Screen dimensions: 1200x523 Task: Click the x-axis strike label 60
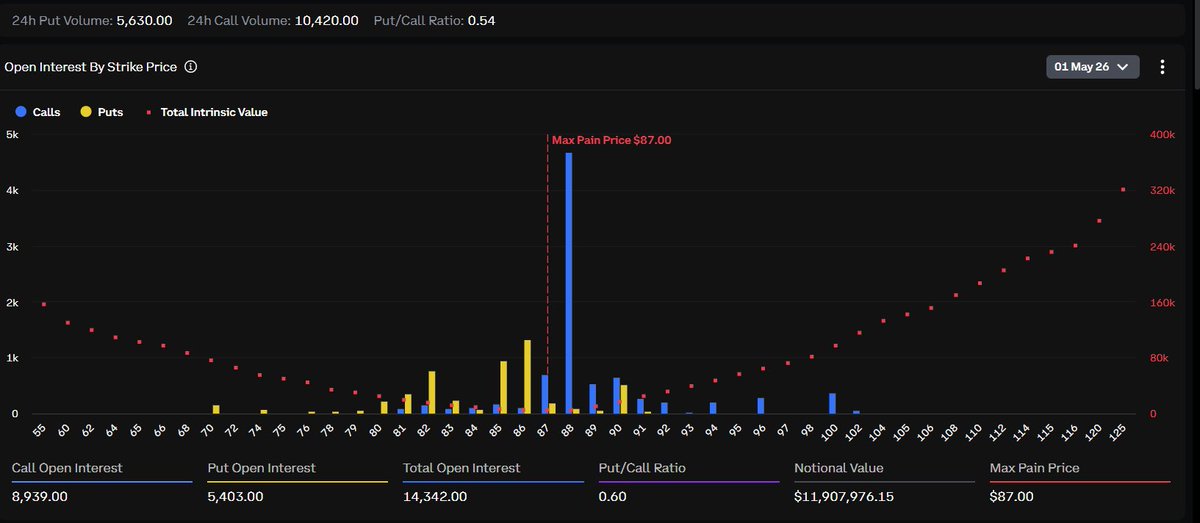(x=66, y=432)
